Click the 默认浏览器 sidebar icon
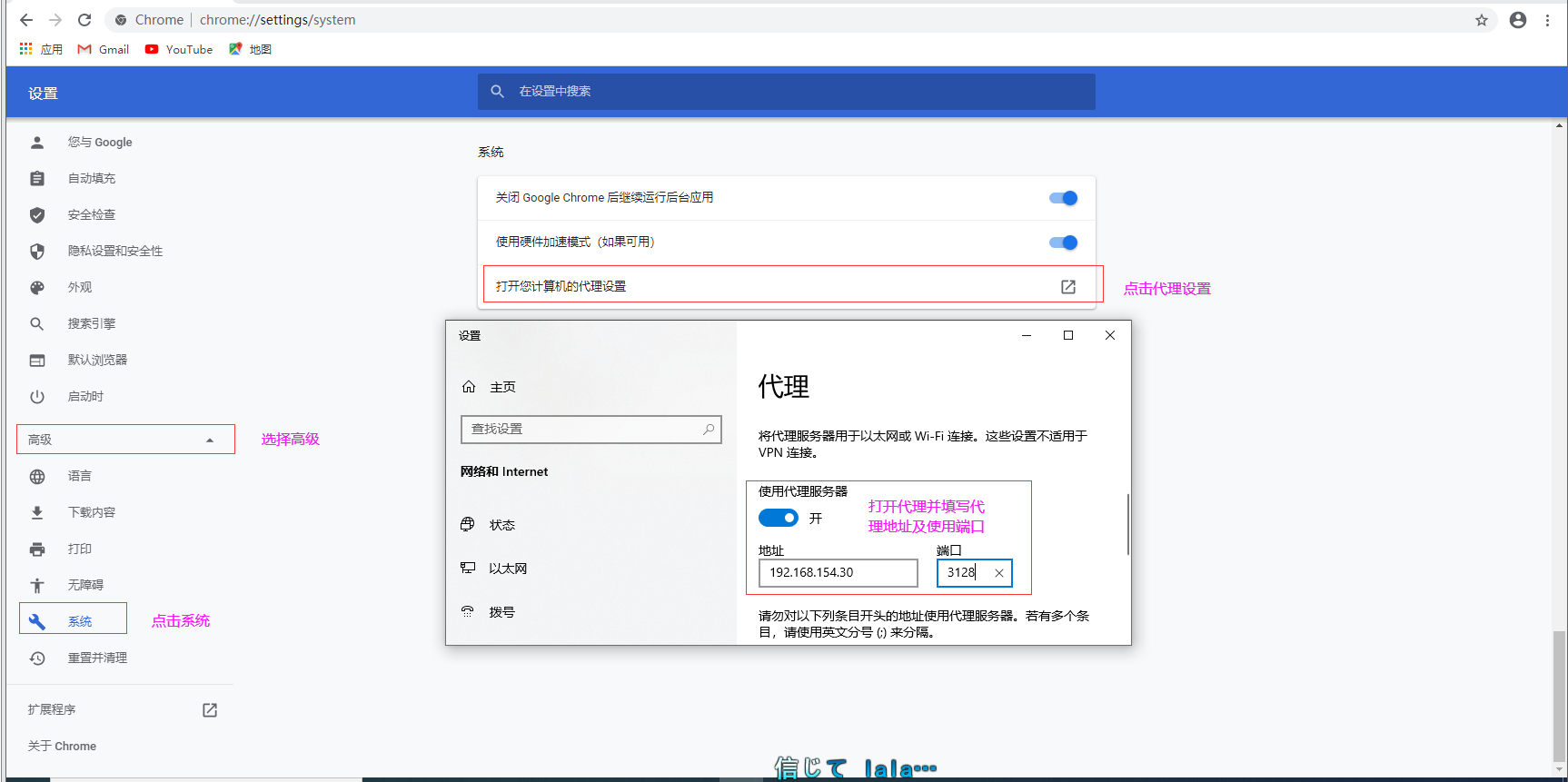Viewport: 1568px width, 782px height. pyautogui.click(x=37, y=361)
